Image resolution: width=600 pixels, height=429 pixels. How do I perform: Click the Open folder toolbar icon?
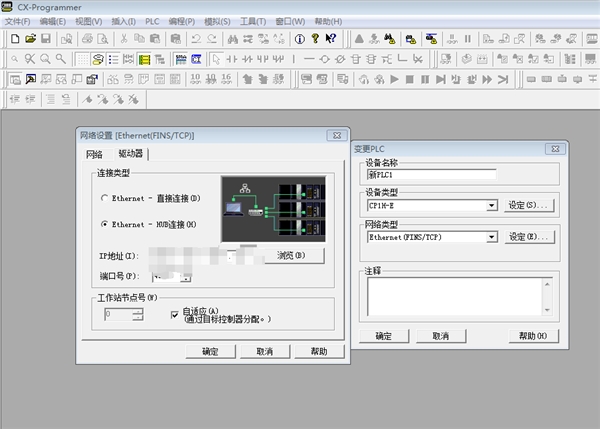(30, 39)
